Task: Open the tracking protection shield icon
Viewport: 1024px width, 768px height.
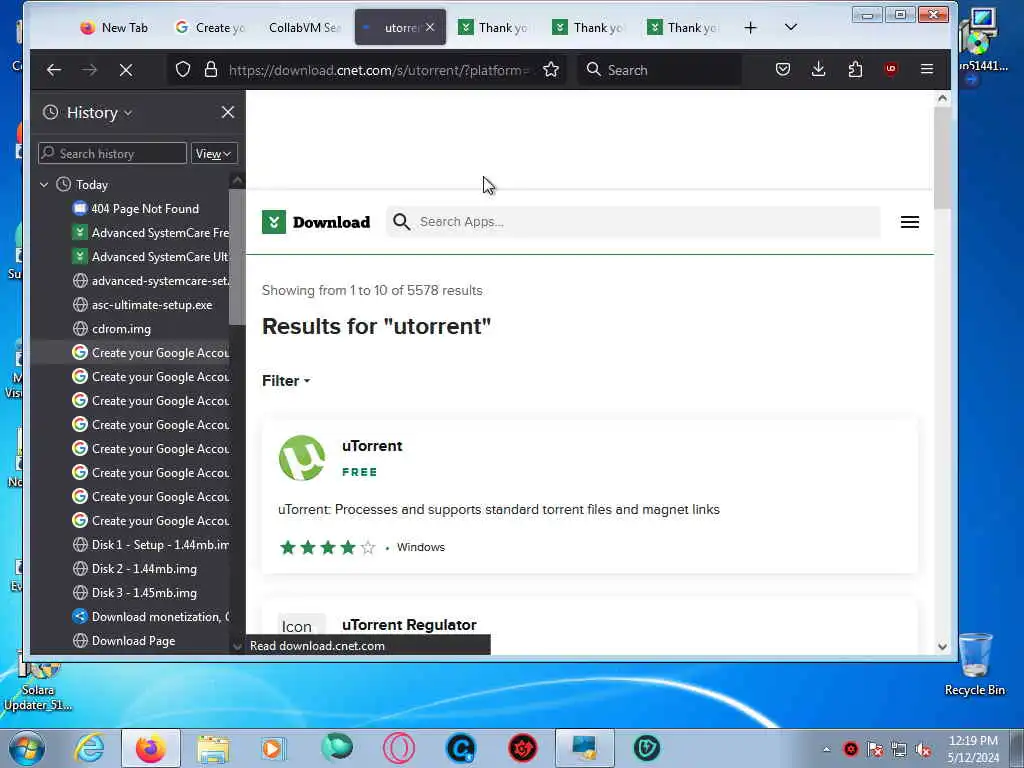Action: pos(183,69)
